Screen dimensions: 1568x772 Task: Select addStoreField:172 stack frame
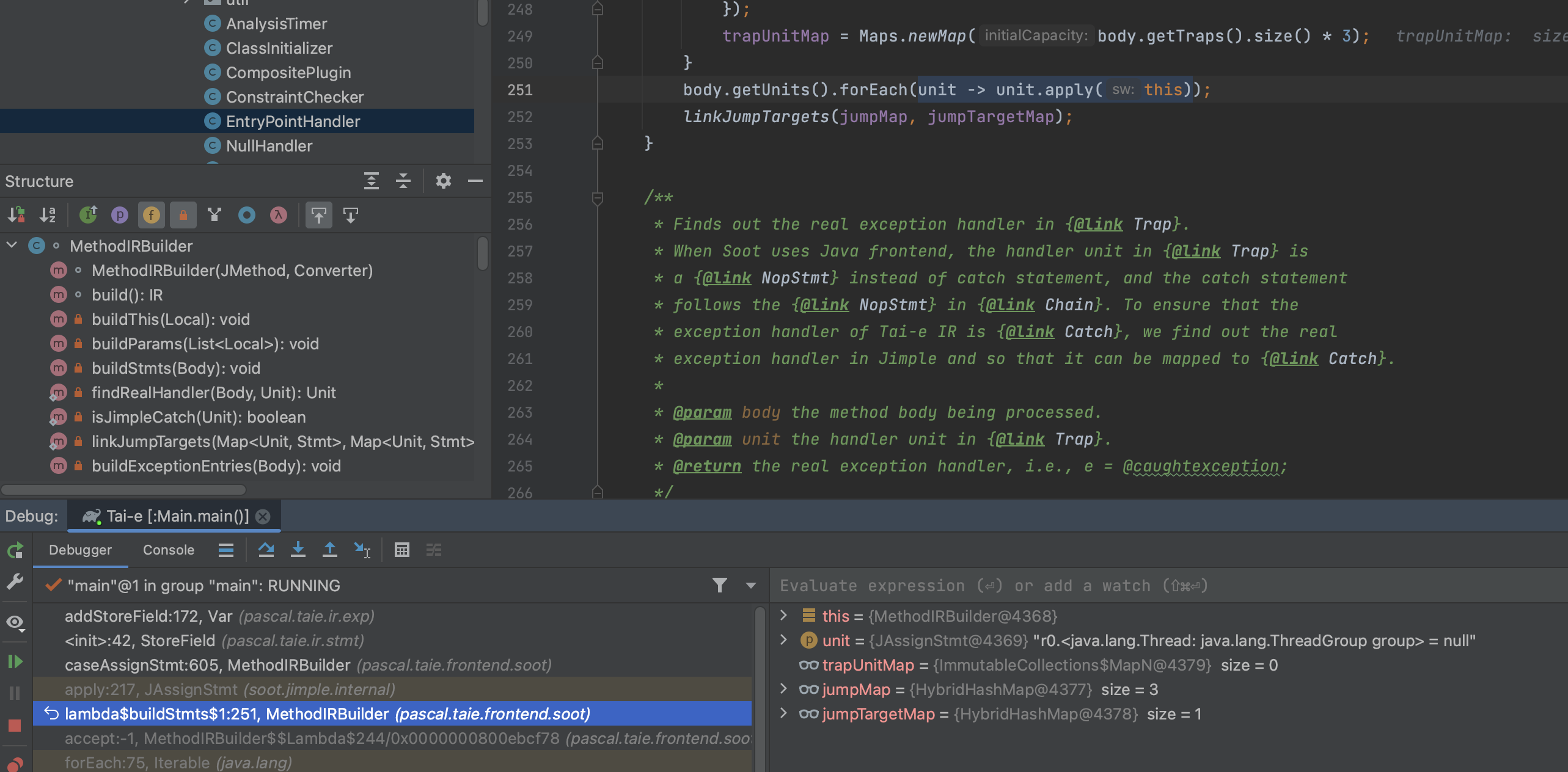(392, 616)
